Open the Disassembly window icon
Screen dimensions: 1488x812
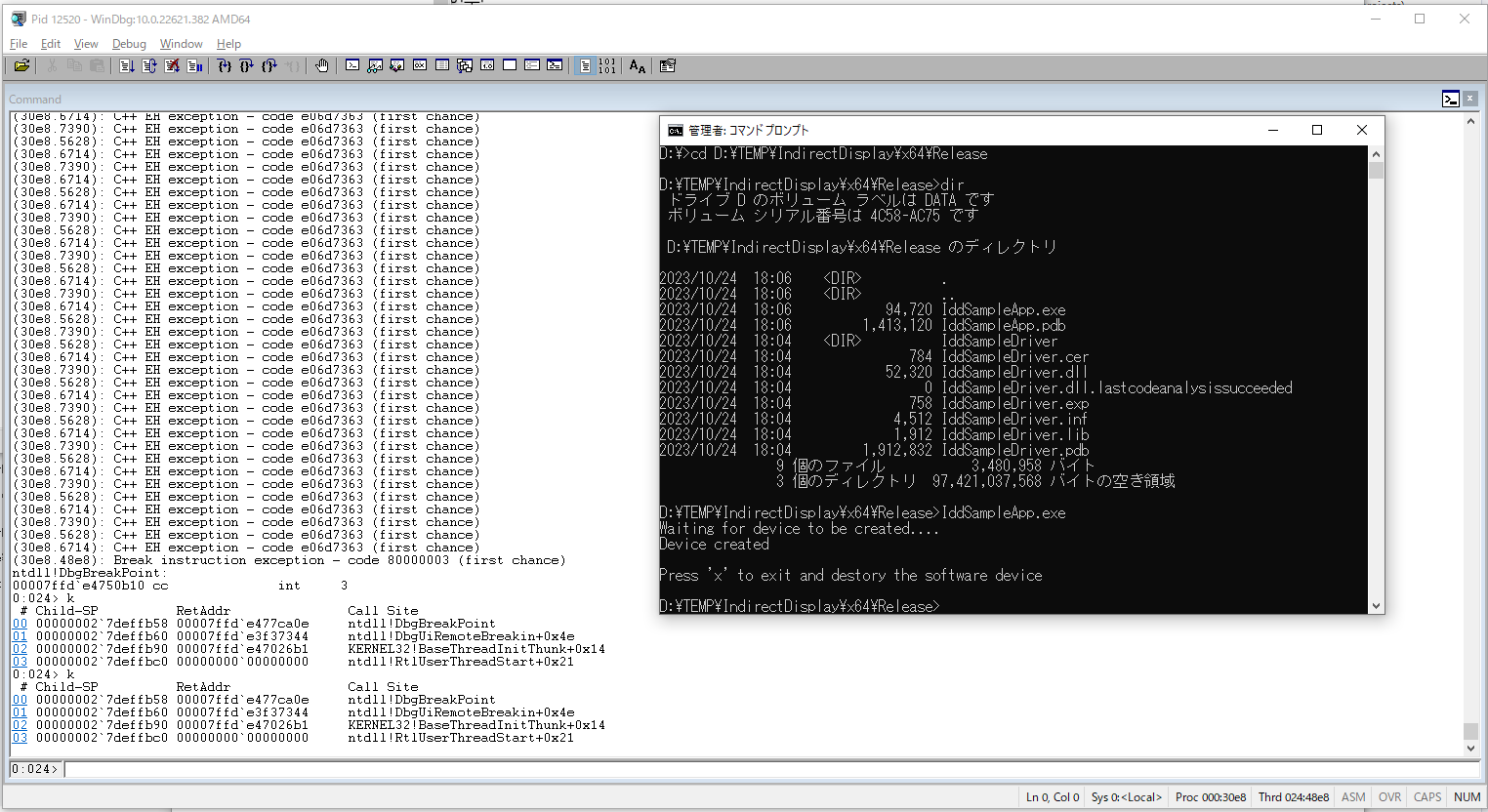click(486, 65)
